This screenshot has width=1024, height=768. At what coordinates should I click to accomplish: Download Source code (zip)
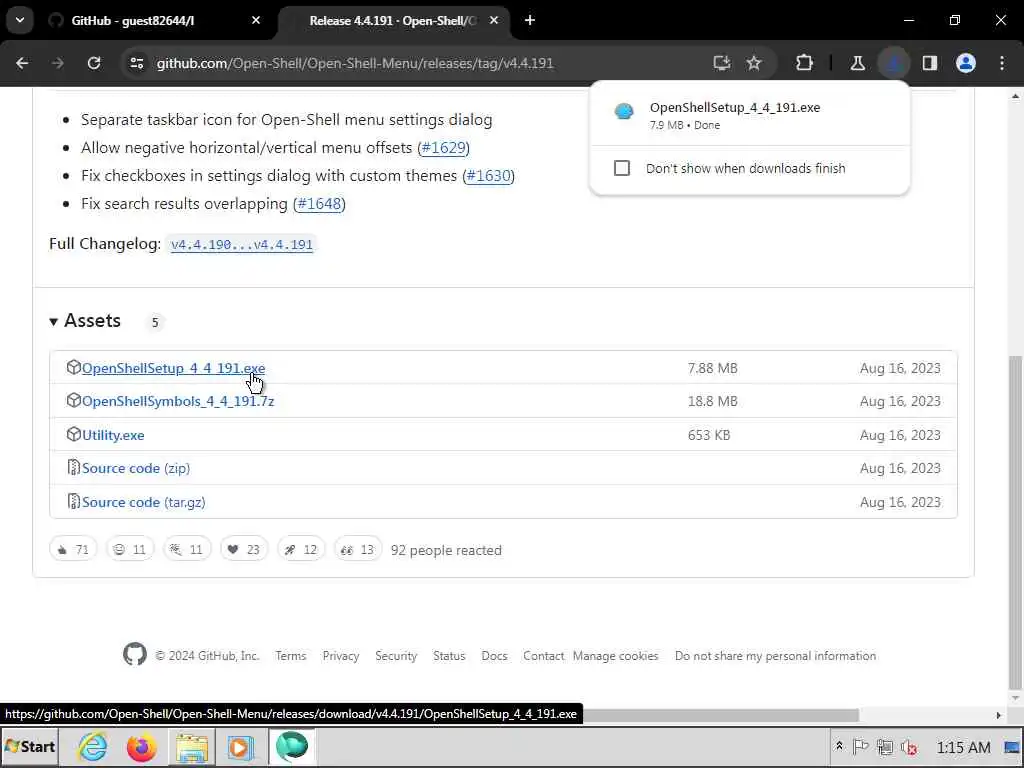pyautogui.click(x=136, y=468)
